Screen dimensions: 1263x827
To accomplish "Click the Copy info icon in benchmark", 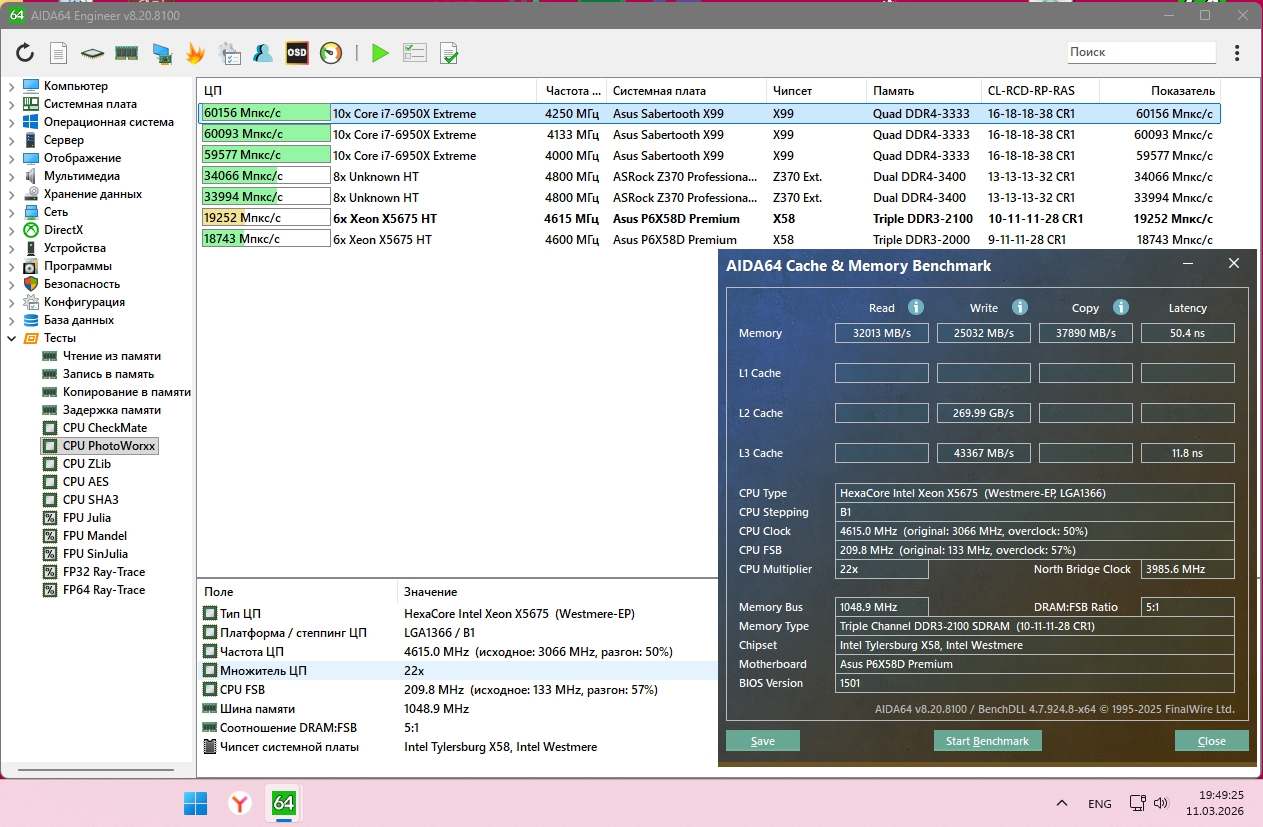I will pos(1121,308).
